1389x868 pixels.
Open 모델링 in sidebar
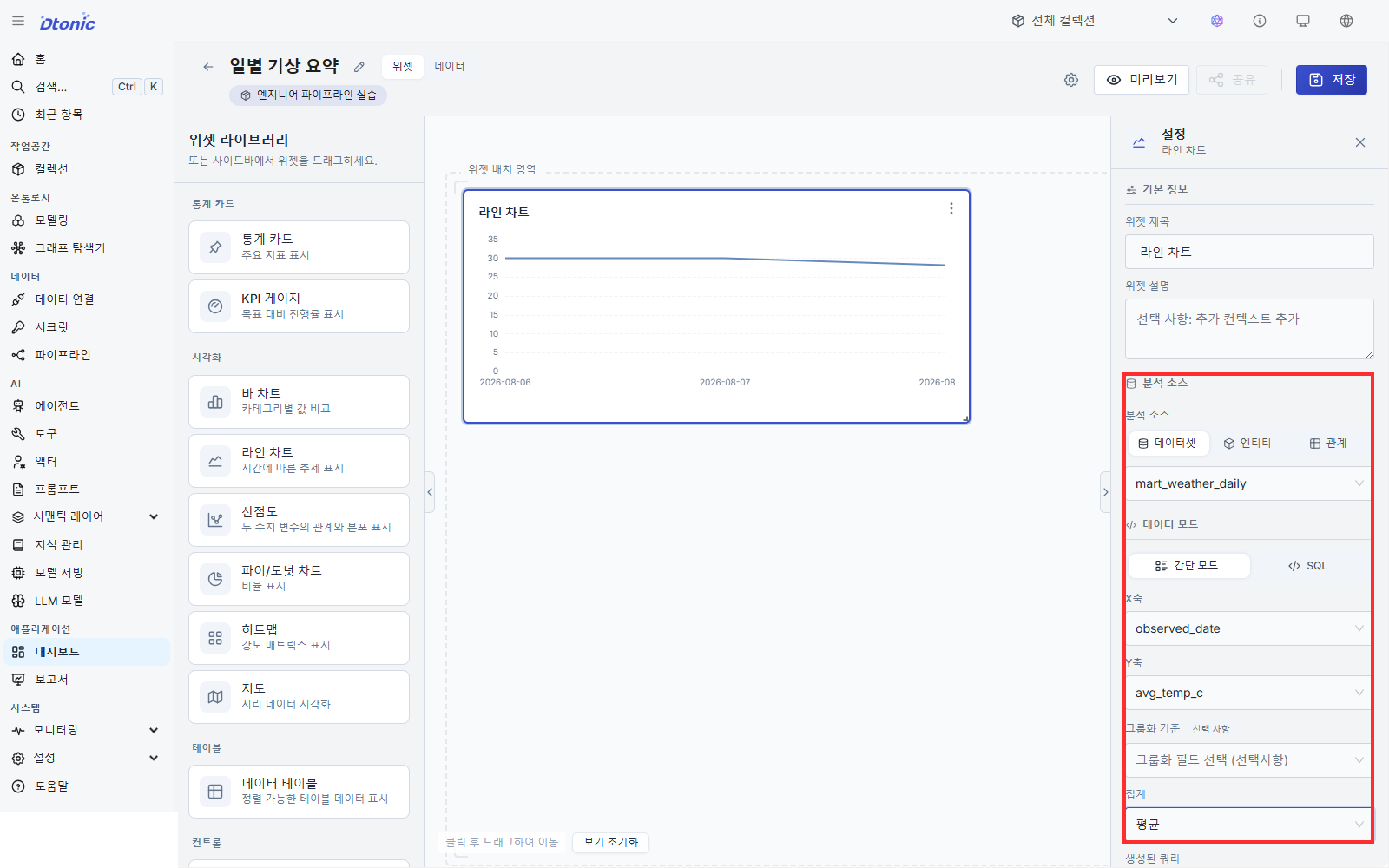(86, 220)
